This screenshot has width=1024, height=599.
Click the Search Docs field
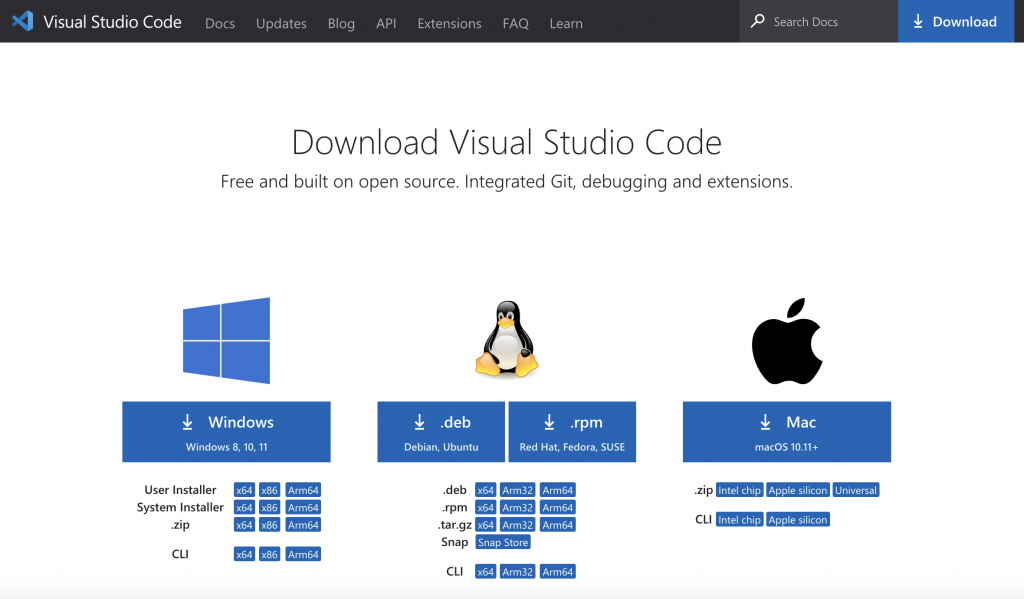pos(818,22)
